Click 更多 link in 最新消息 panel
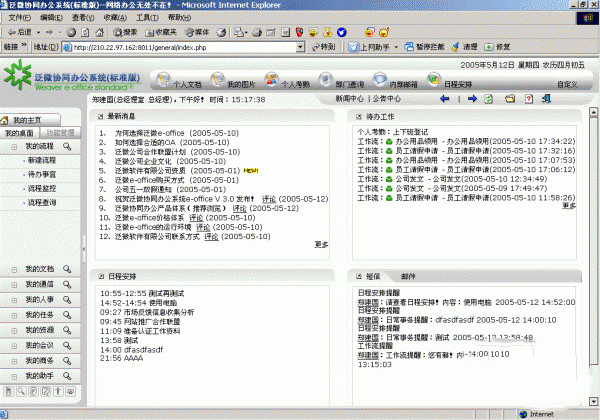 click(x=321, y=244)
